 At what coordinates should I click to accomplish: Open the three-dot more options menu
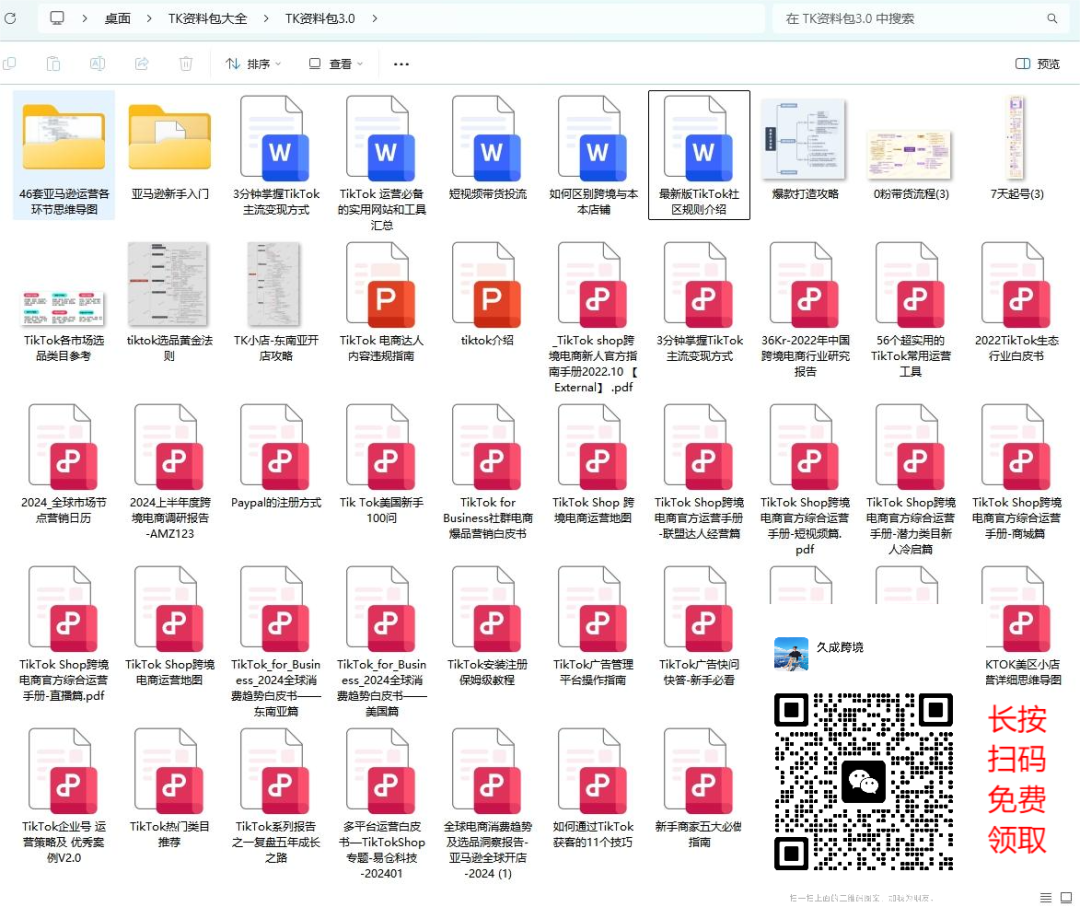401,64
